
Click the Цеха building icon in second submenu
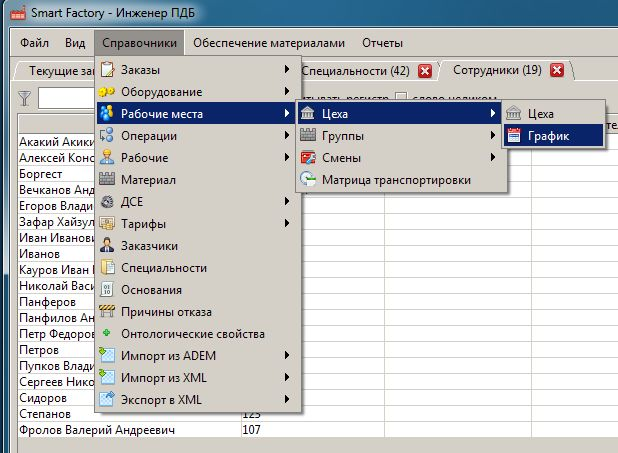click(x=308, y=114)
